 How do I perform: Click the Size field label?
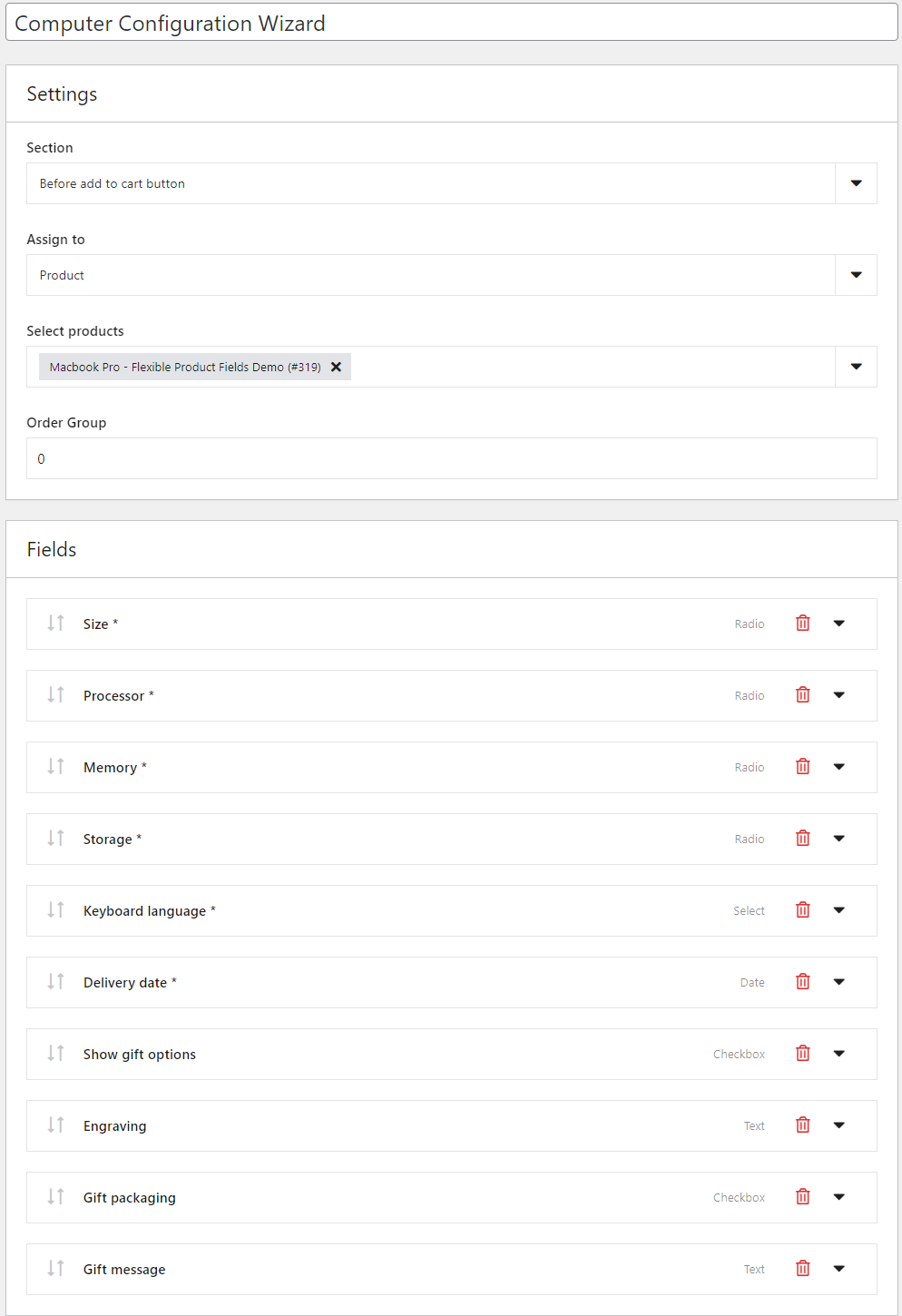[101, 624]
